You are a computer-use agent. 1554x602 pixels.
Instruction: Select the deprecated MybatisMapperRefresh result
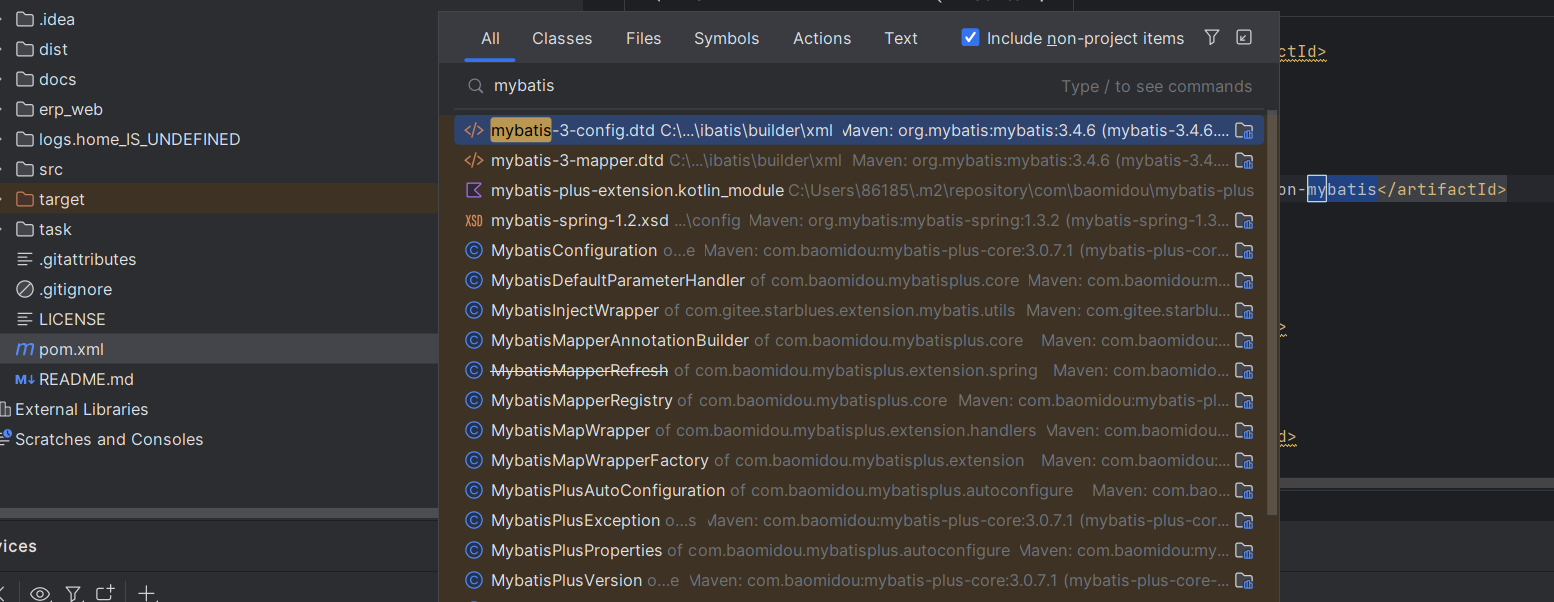(x=859, y=370)
